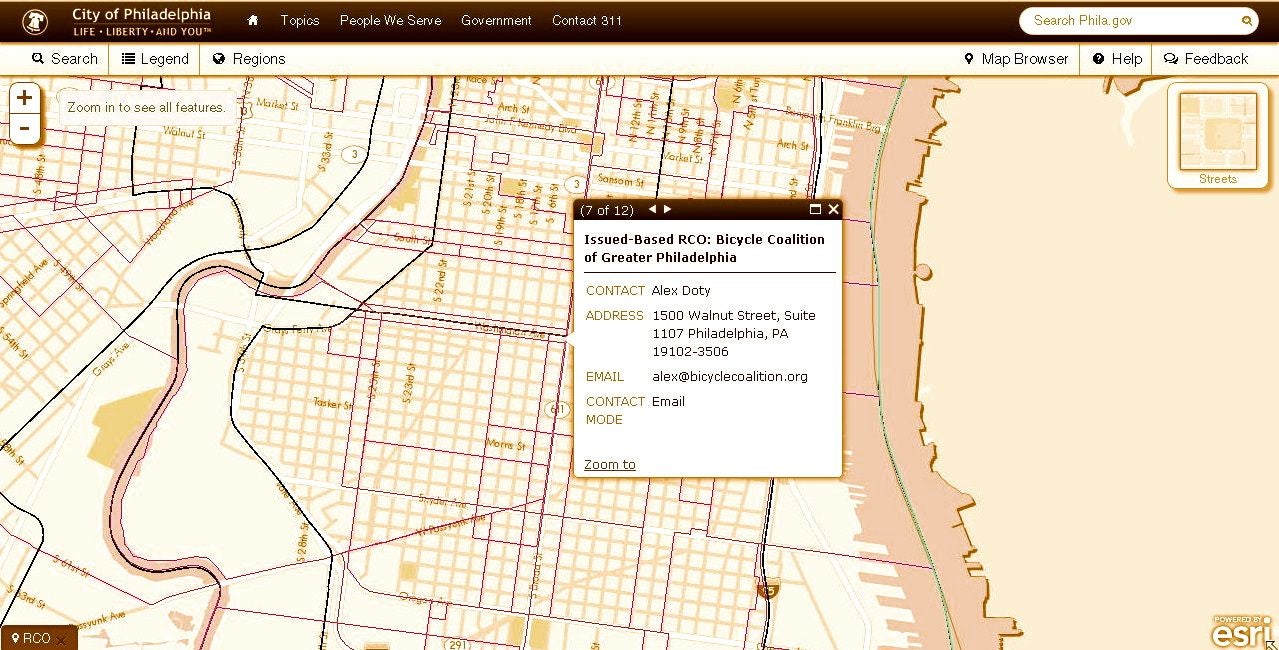1279x650 pixels.
Task: Open the map Search panel
Action: point(65,59)
